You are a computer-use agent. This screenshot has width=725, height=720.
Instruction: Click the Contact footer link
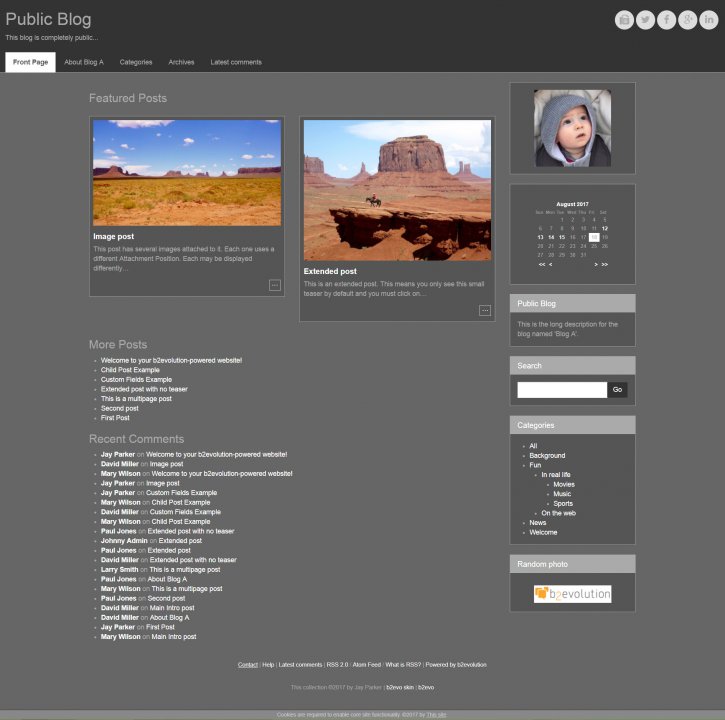point(248,665)
